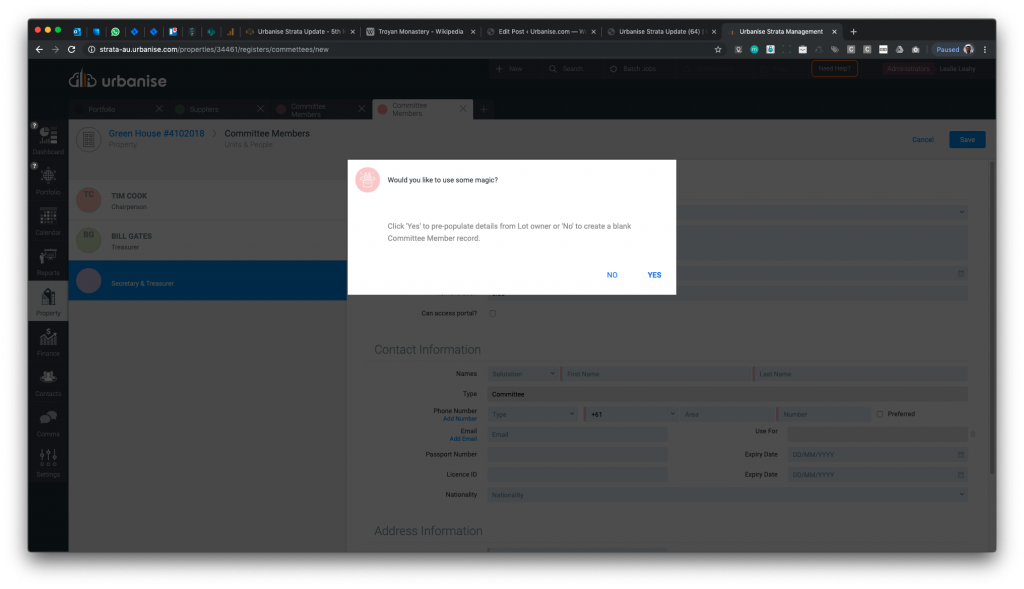Bookmark this page with the star icon
Viewport: 1024px width, 589px height.
click(x=718, y=49)
